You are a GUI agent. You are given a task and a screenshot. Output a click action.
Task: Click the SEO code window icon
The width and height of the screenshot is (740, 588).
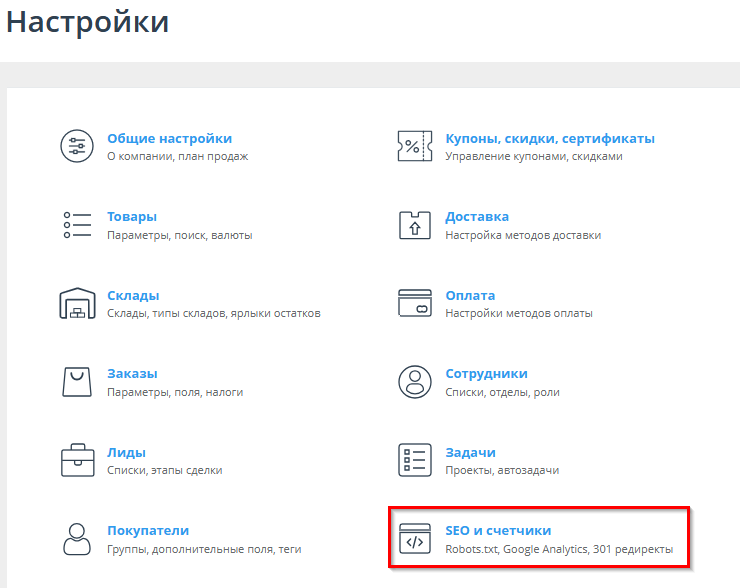click(414, 539)
